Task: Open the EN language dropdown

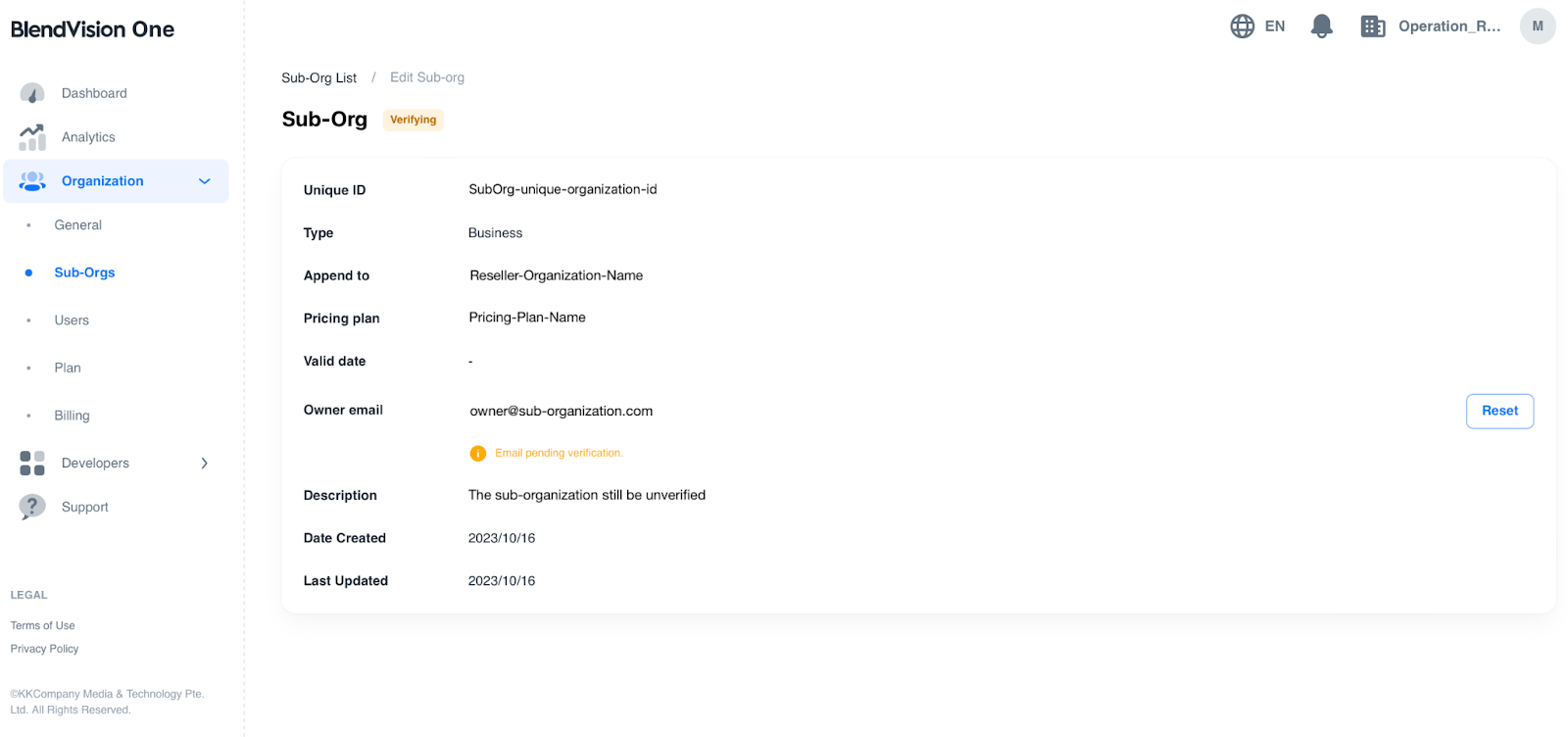Action: pos(1274,26)
